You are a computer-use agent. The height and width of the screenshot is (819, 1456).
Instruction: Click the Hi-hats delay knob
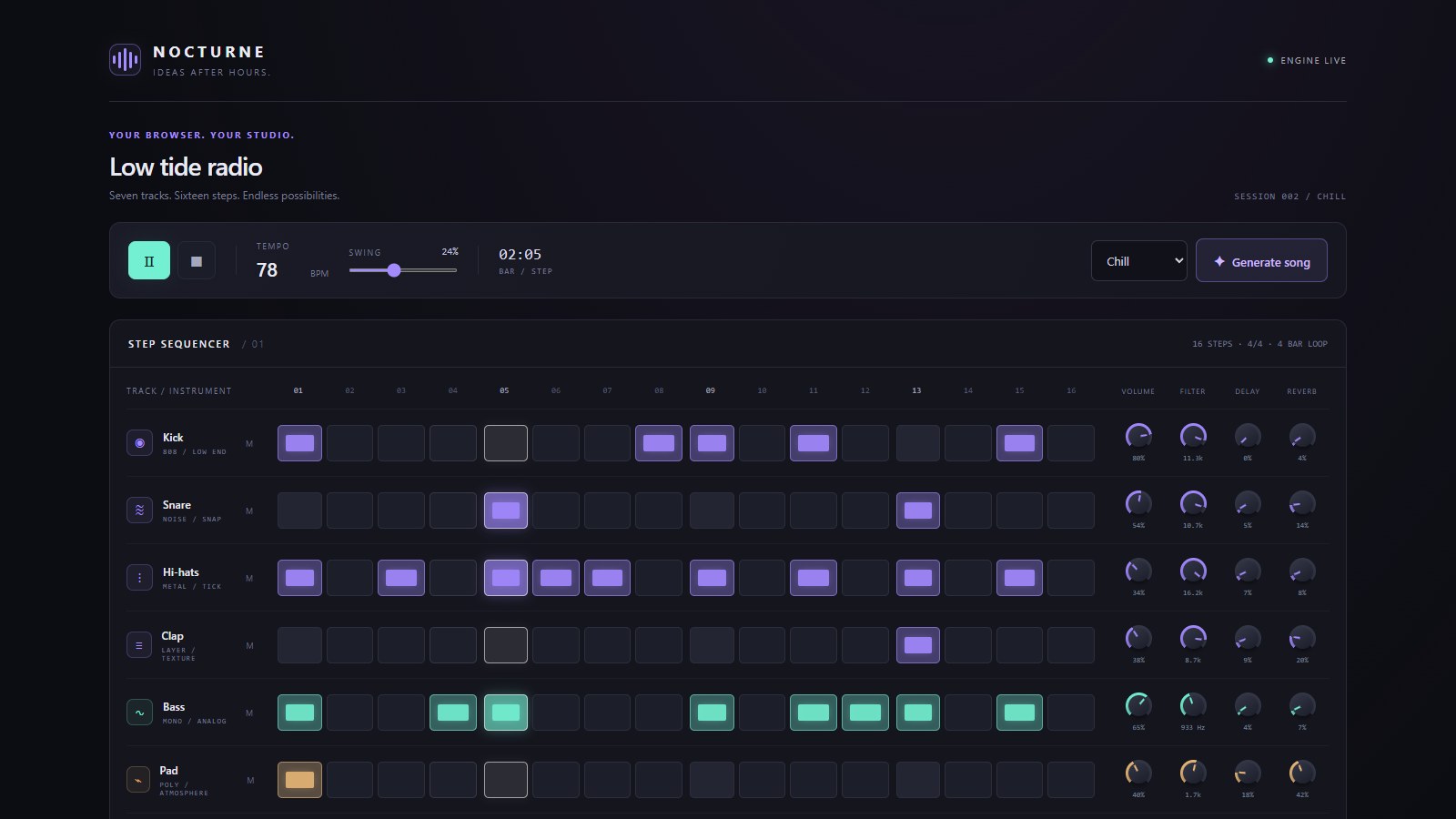pos(1248,571)
